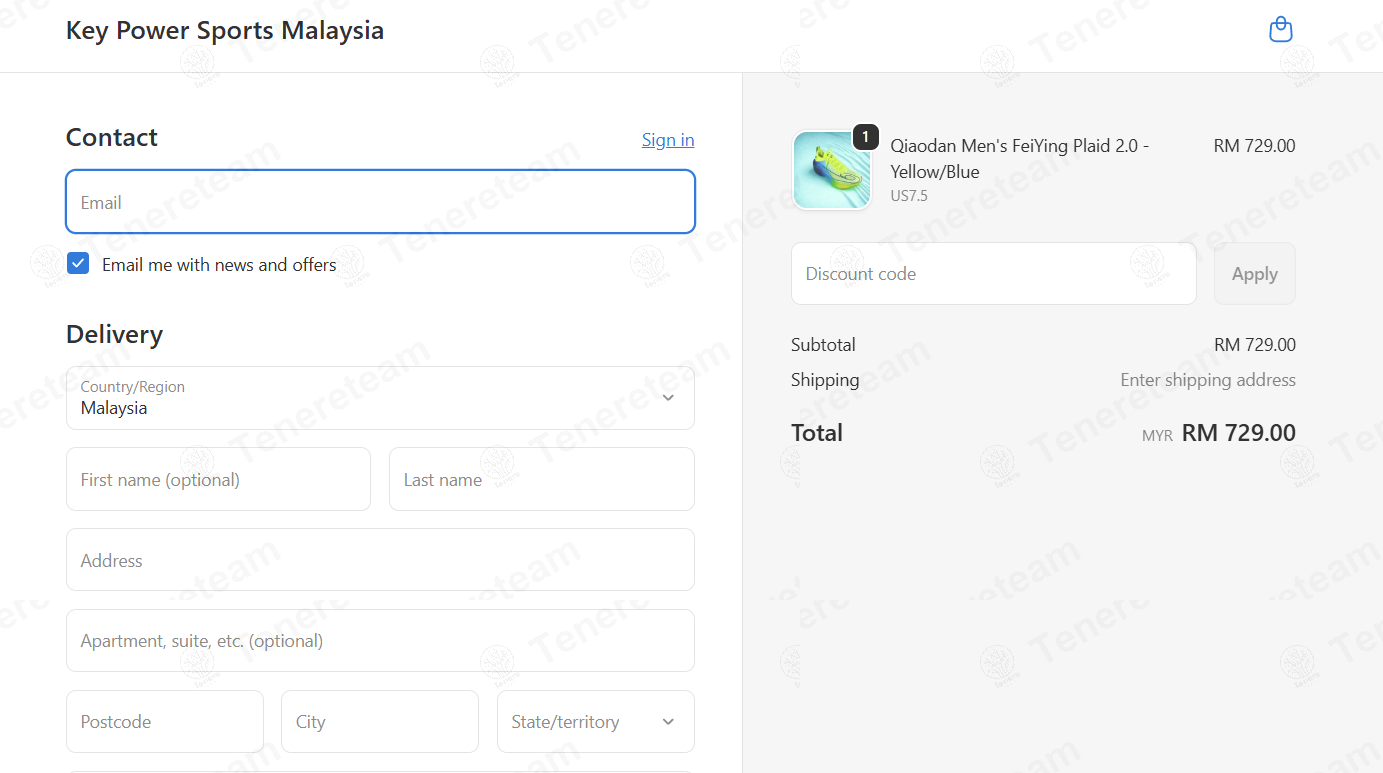
Task: Open the shopping bag cart icon
Action: [1280, 30]
